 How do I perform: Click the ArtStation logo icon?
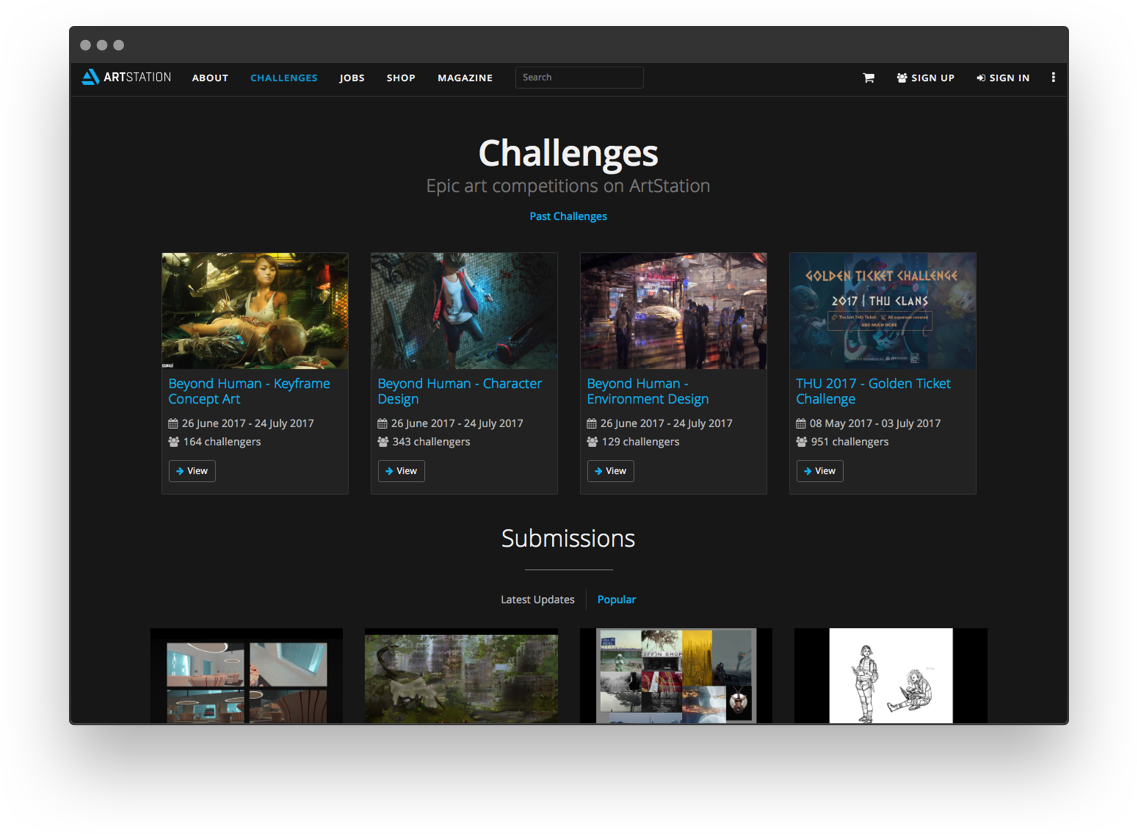pyautogui.click(x=90, y=77)
